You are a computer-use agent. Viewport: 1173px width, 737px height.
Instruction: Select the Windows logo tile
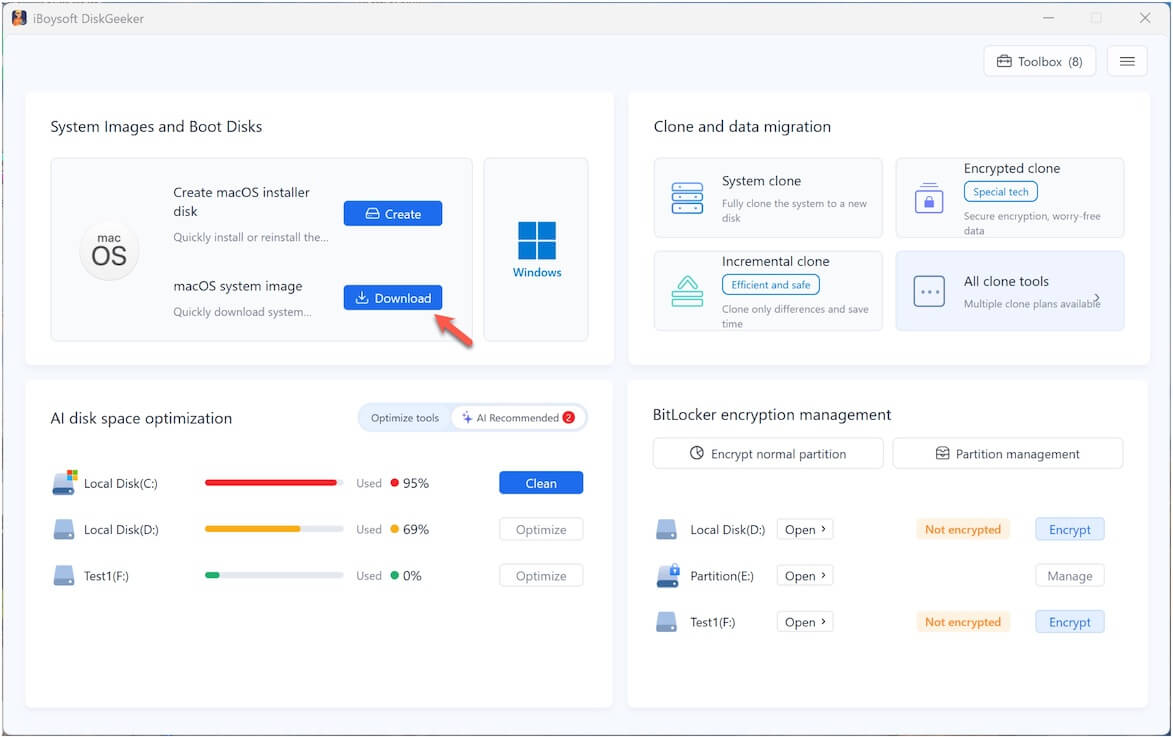[x=536, y=249]
